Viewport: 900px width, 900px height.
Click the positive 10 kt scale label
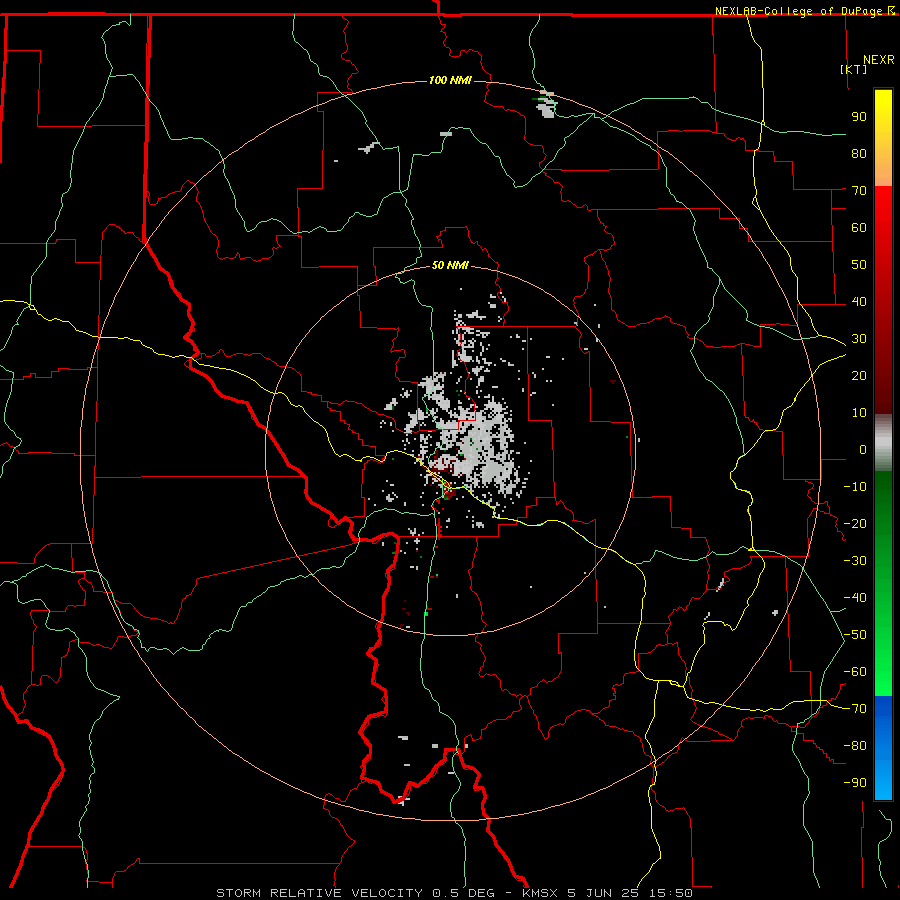pos(859,413)
